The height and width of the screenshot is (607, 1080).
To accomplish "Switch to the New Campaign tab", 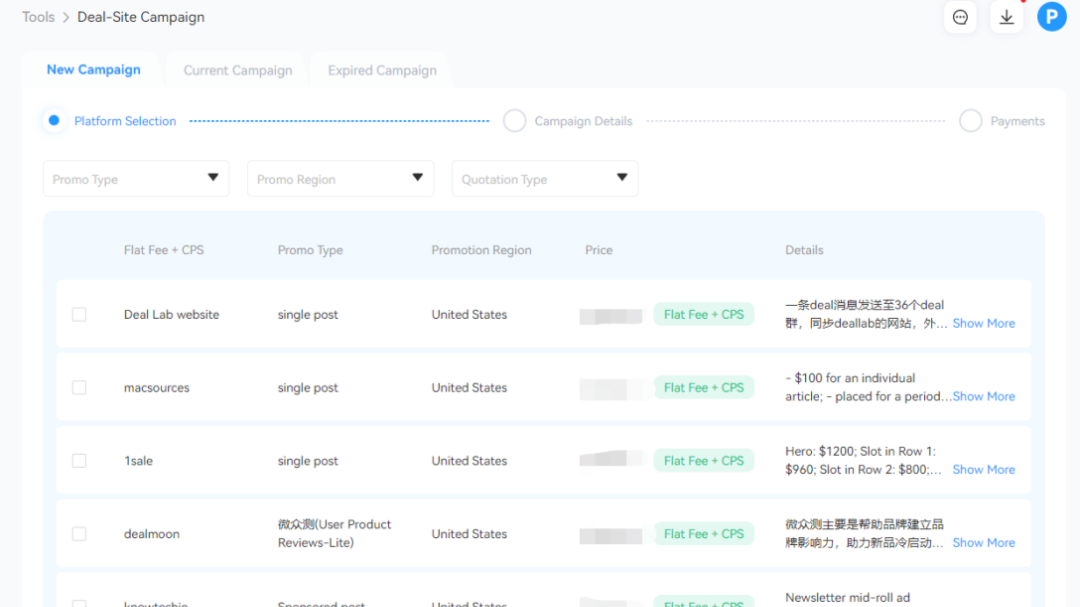I will (94, 70).
